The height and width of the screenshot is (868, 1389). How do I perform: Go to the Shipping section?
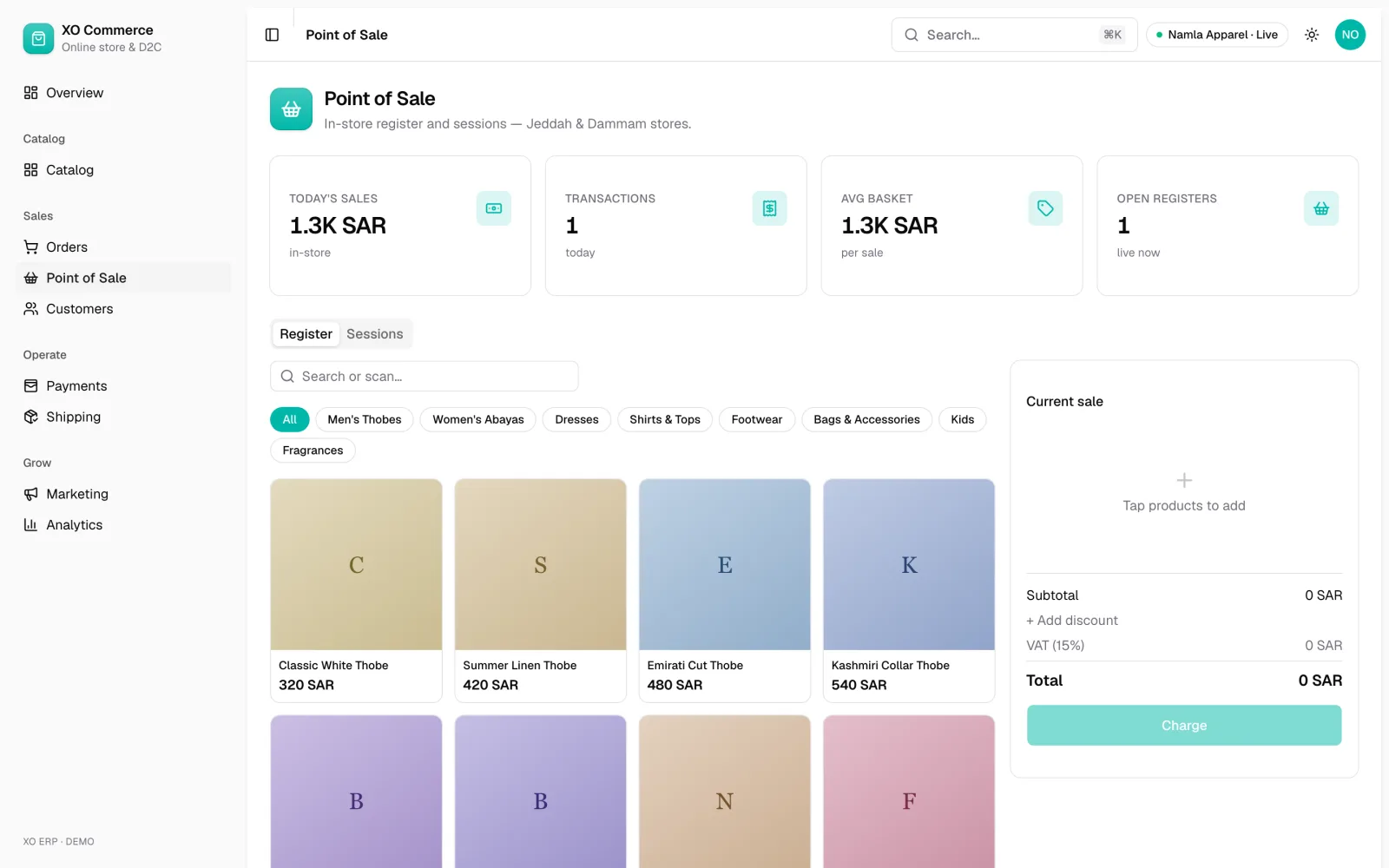[124, 417]
